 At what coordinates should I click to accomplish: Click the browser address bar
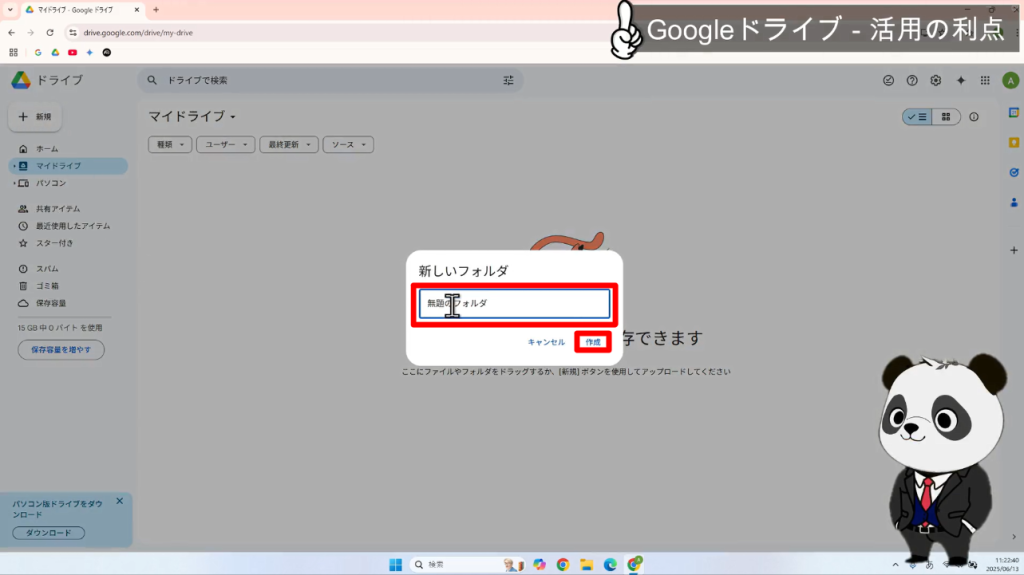[340, 32]
